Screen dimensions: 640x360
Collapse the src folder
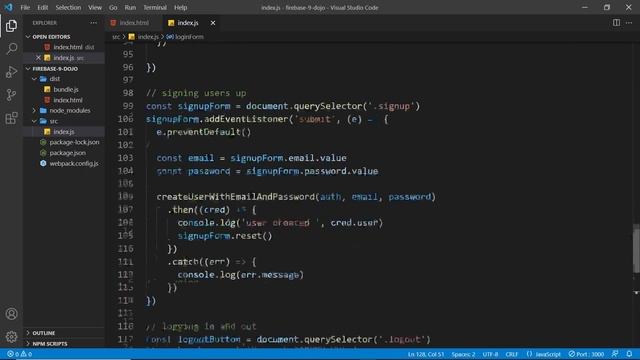pyautogui.click(x=53, y=121)
